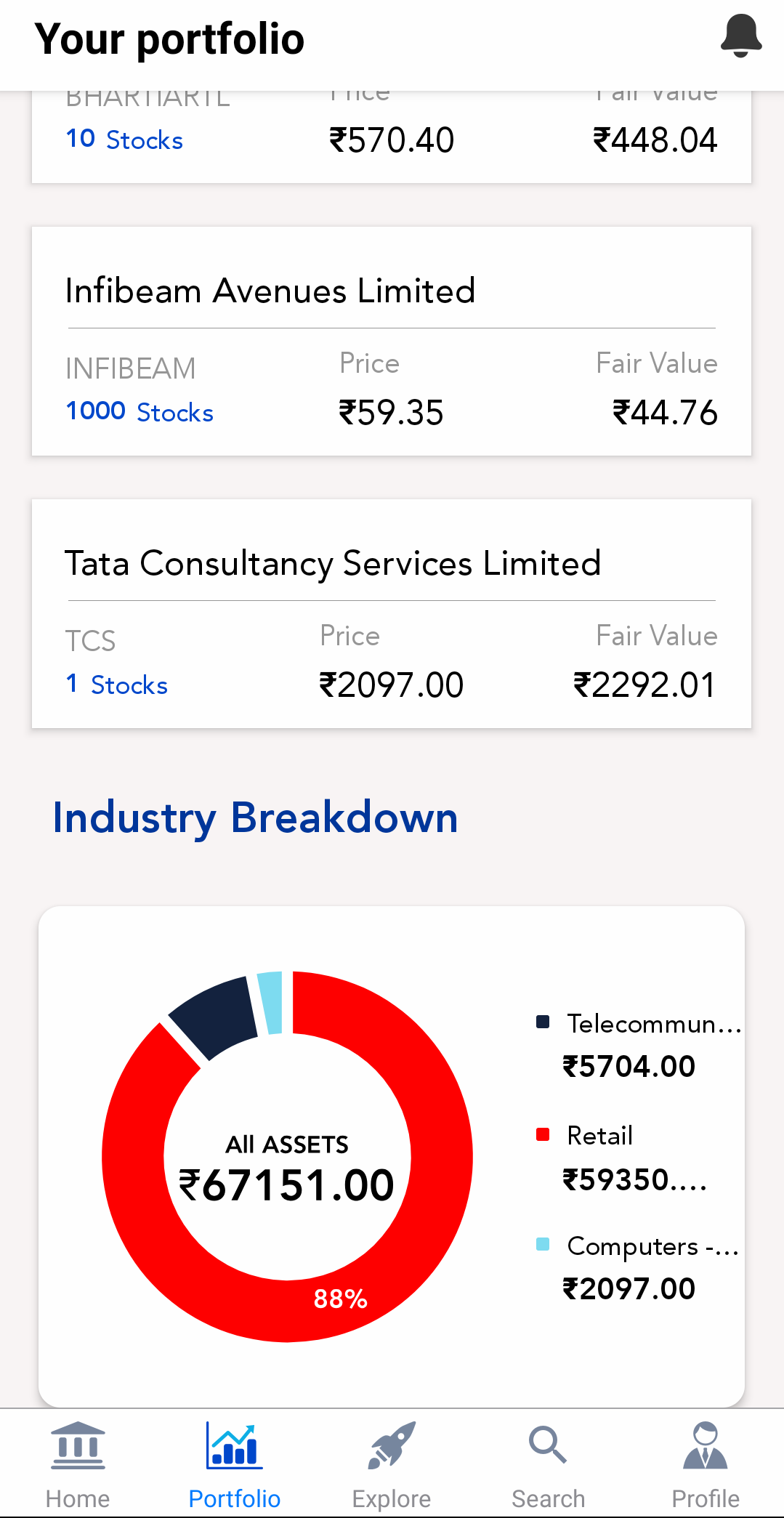The image size is (784, 1518).
Task: Click the dark navy Telecommunication legend square
Action: pos(543,1022)
